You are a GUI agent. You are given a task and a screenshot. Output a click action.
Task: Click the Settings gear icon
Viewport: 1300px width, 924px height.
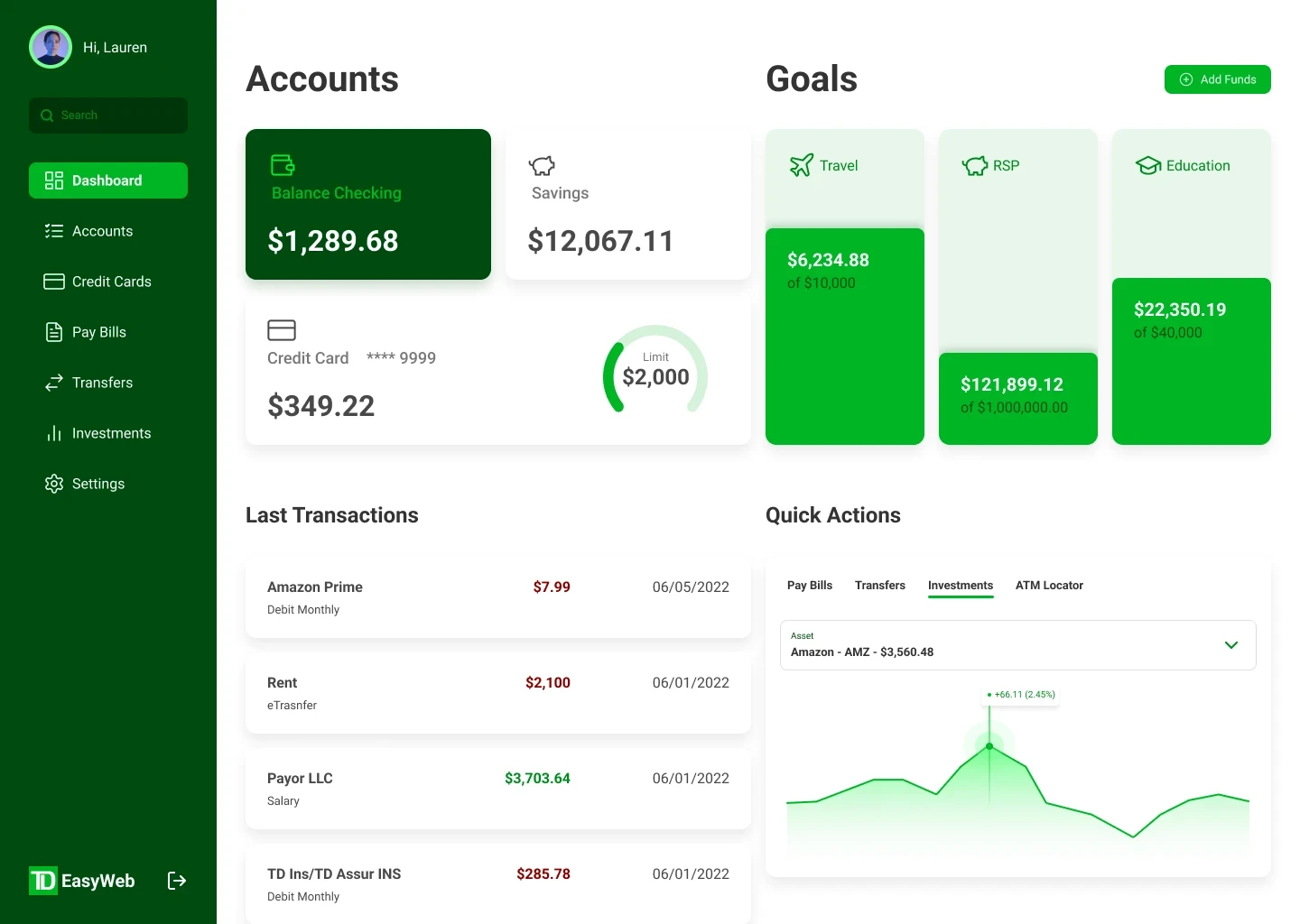[x=54, y=484]
